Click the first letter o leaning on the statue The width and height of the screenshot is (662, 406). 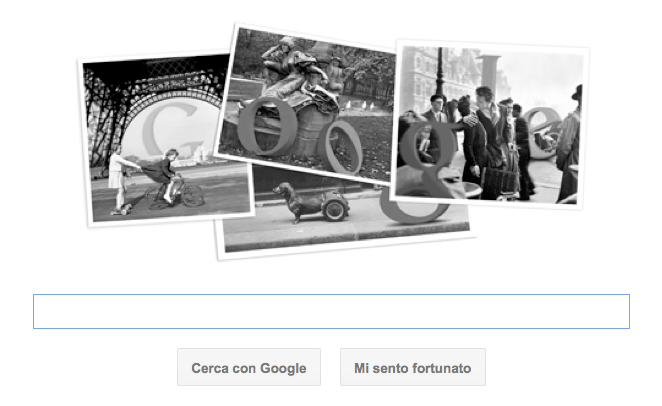tap(265, 125)
